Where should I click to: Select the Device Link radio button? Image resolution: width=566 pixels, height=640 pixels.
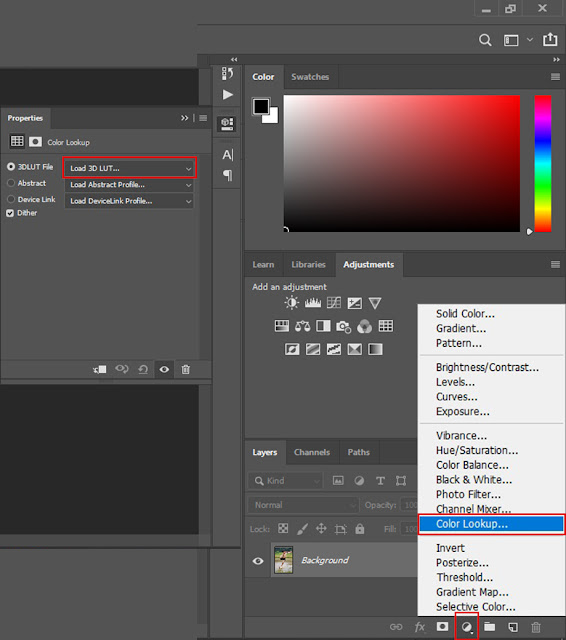11,199
